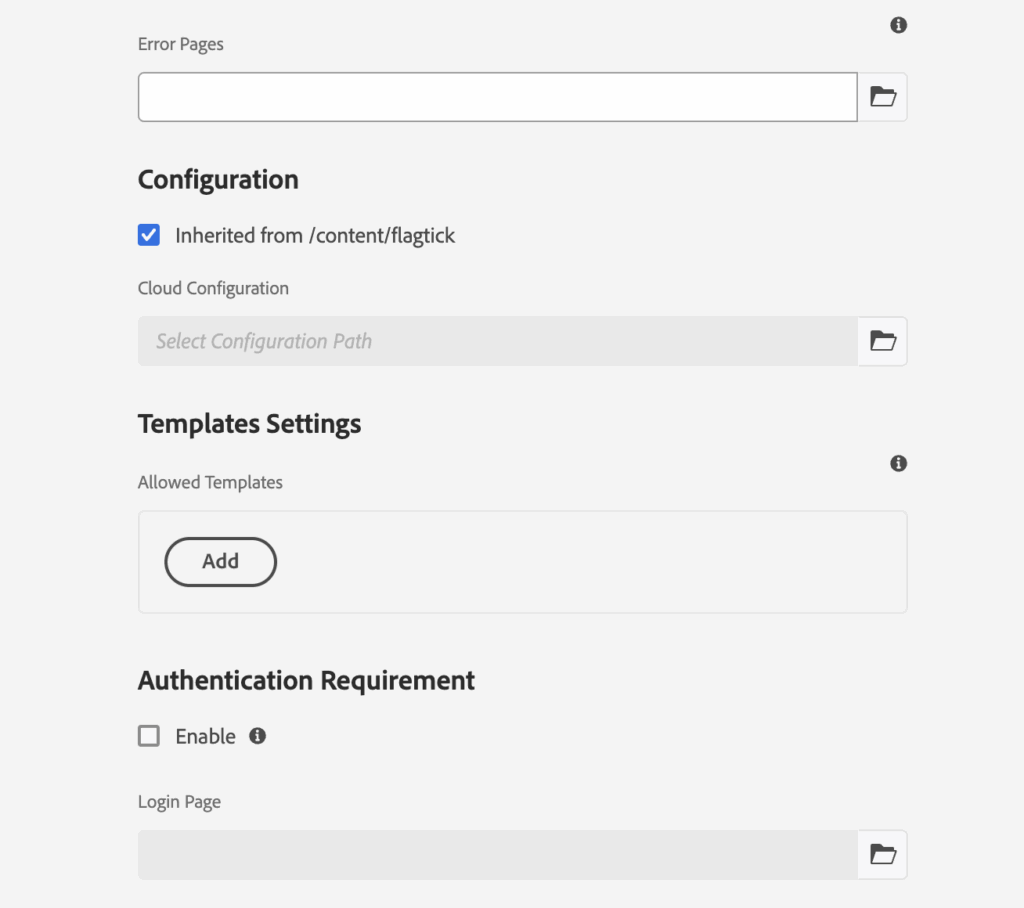Click the Configuration section heading
Screen dimensions: 1024x908
pos(218,180)
